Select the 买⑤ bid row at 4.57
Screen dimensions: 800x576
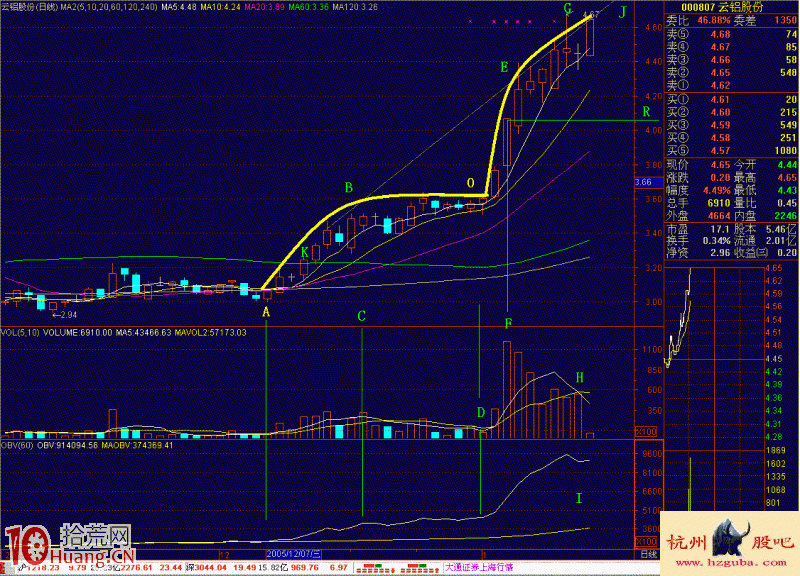point(732,151)
